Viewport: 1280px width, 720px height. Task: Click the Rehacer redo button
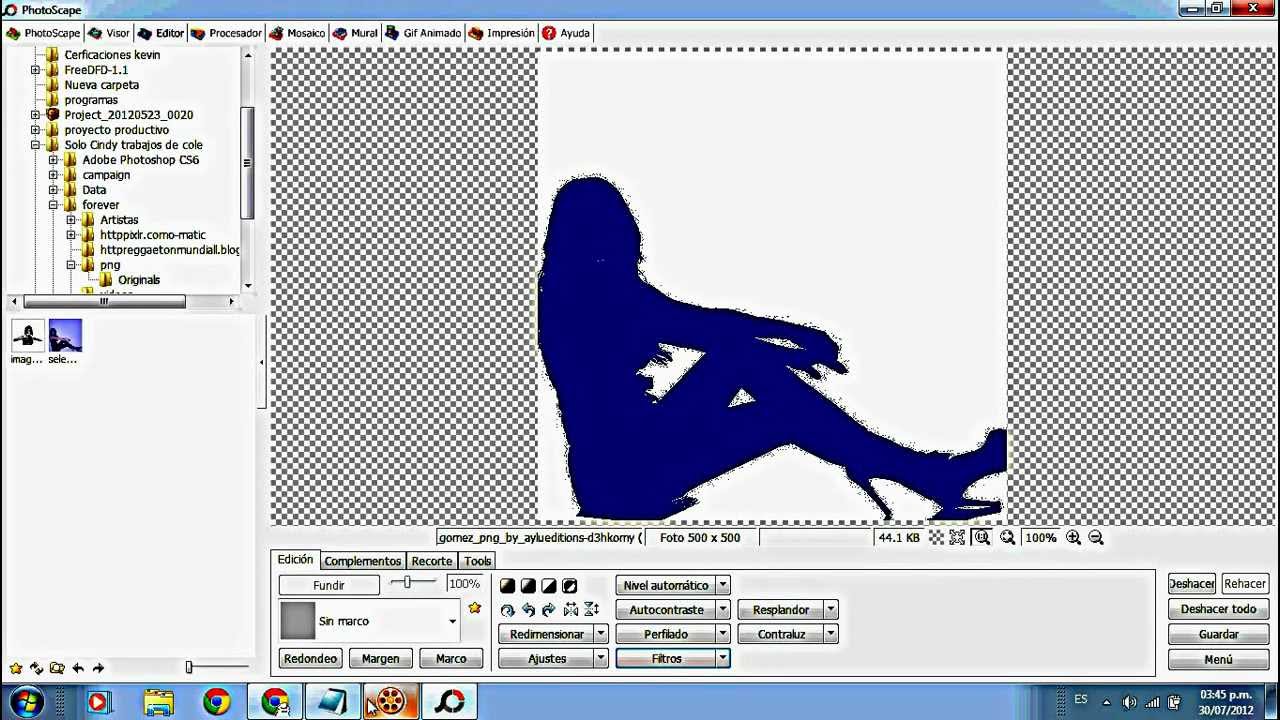1245,584
